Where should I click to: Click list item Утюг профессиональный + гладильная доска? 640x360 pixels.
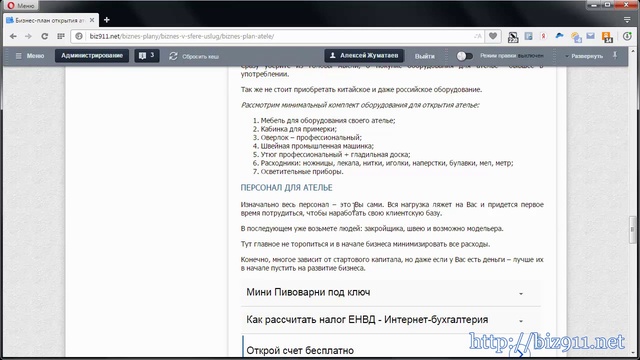click(336, 155)
